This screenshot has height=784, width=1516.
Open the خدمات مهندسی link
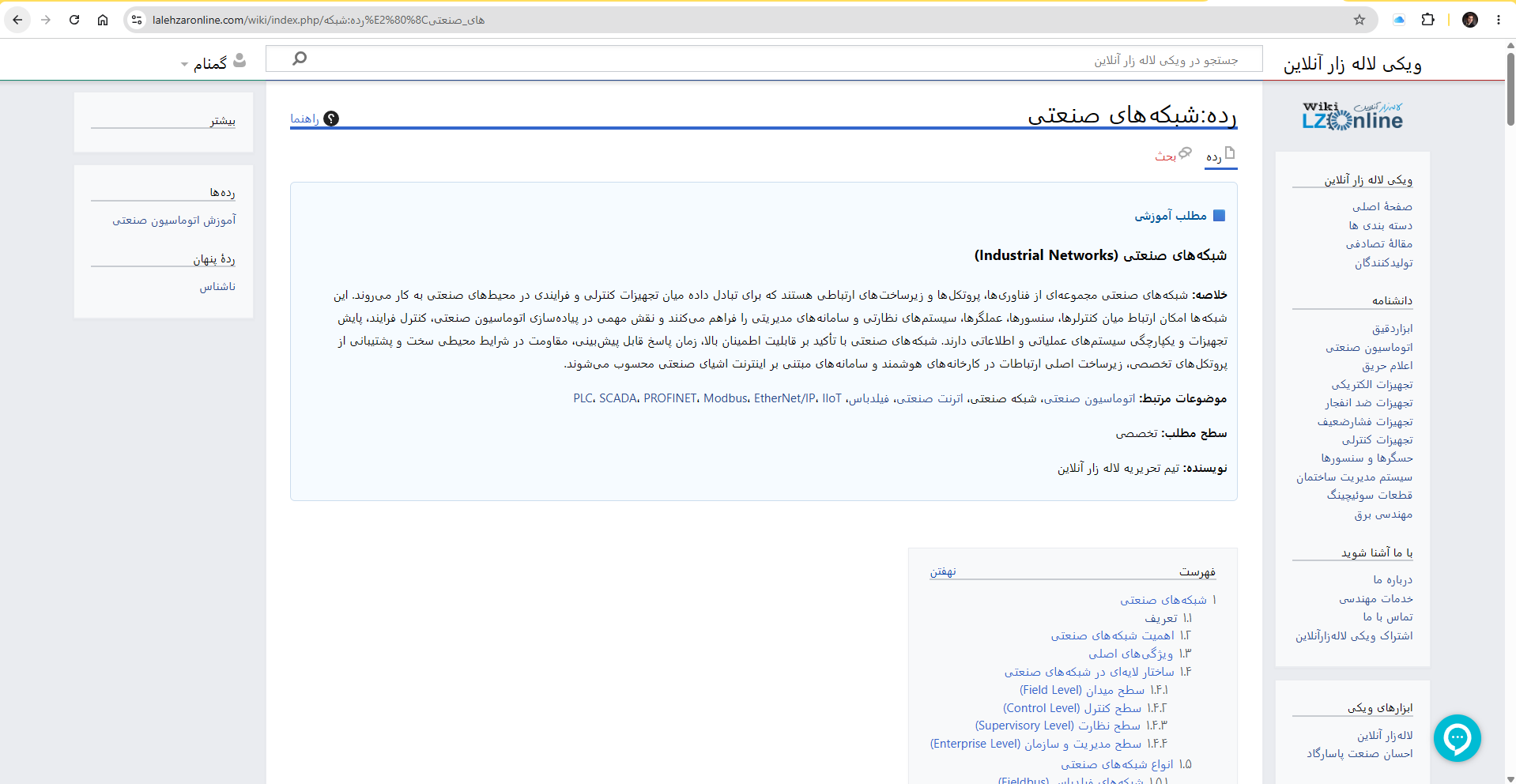1376,598
